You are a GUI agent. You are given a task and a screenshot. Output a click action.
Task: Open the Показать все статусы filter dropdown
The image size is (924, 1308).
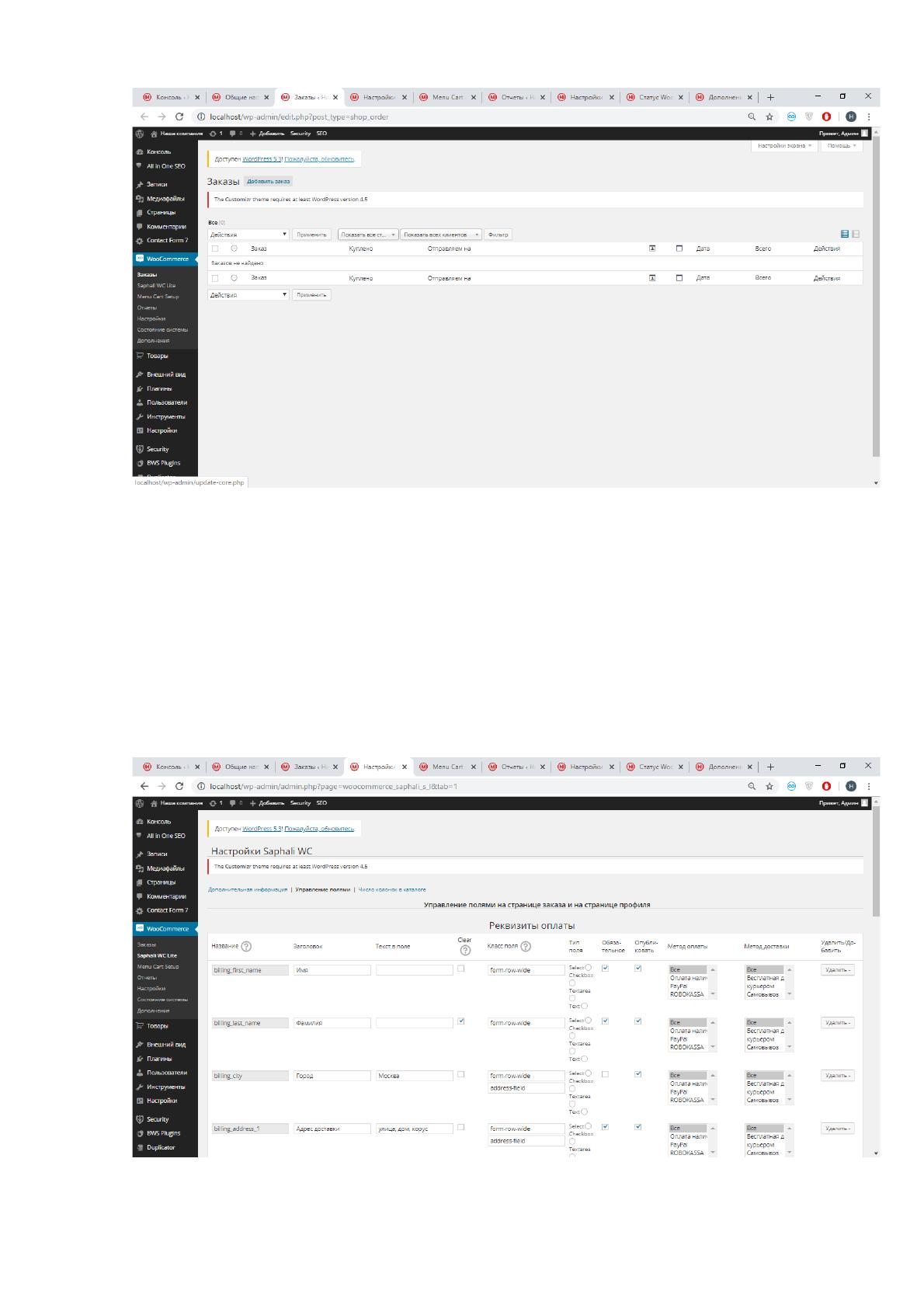[x=368, y=235]
